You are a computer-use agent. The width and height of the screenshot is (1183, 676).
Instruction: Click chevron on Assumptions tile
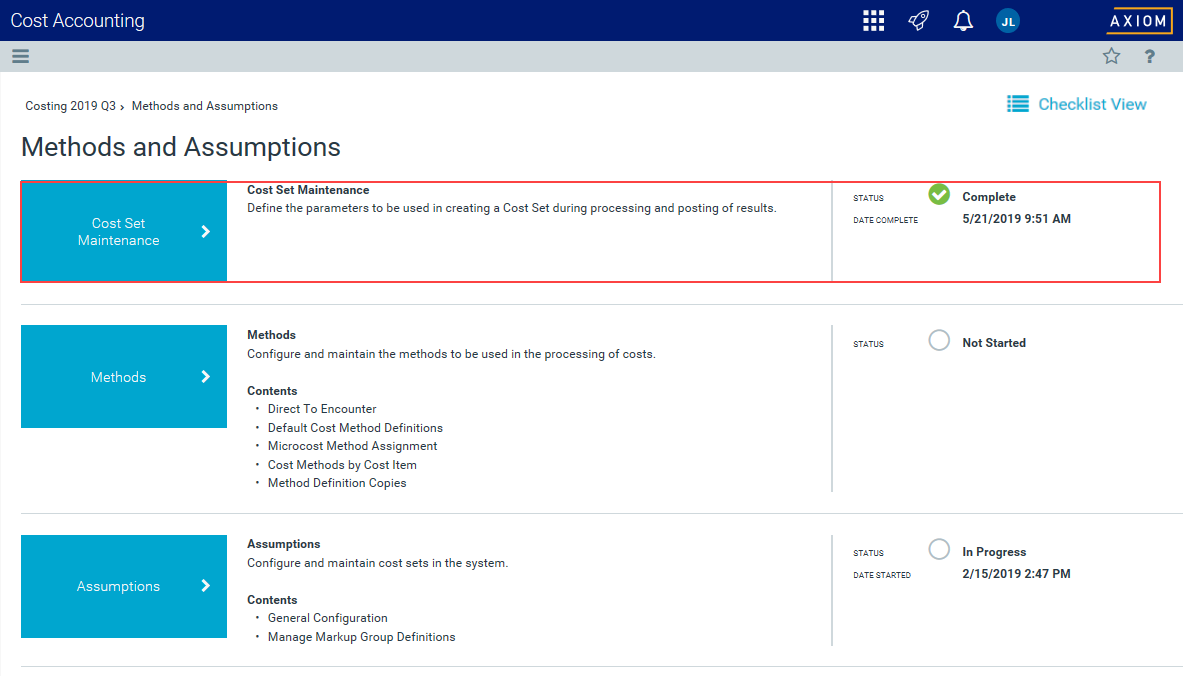tap(205, 585)
